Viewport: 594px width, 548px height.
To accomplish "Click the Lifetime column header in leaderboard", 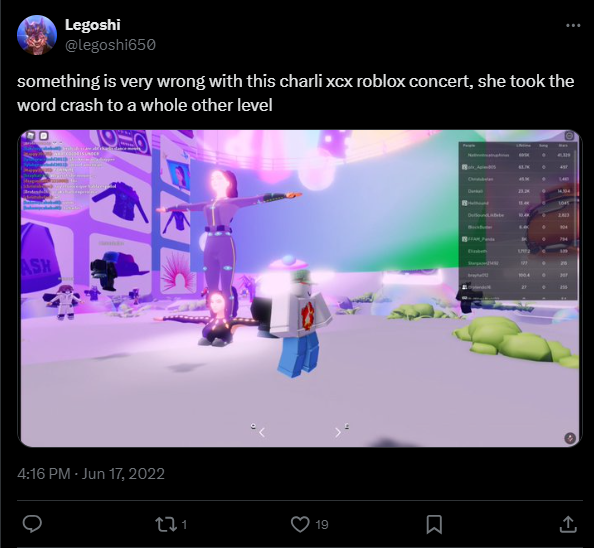I will tap(523, 145).
